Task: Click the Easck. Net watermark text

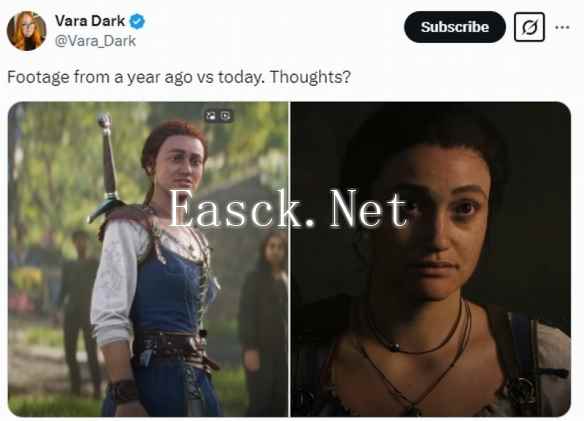Action: click(289, 208)
